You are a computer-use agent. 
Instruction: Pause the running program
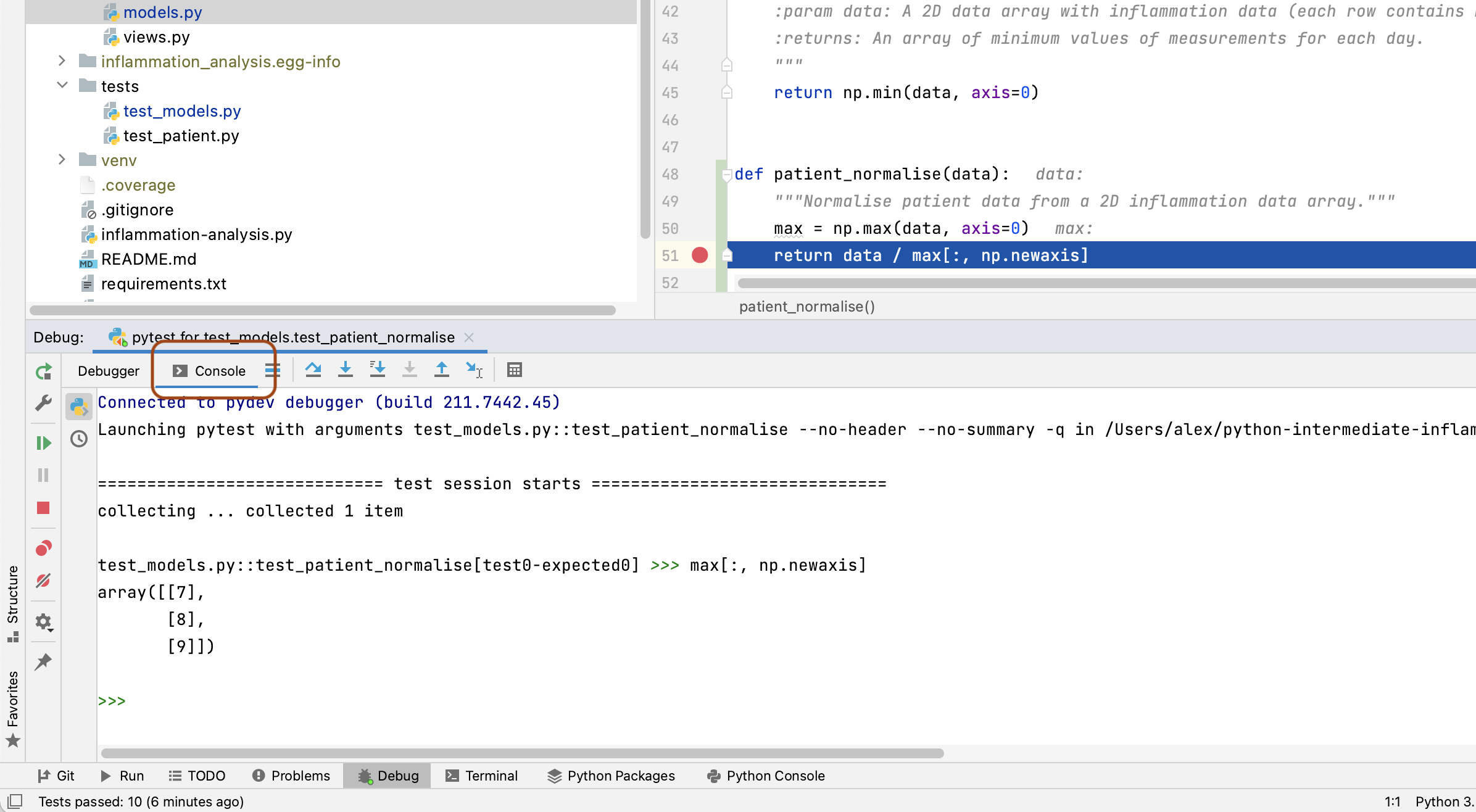[43, 474]
